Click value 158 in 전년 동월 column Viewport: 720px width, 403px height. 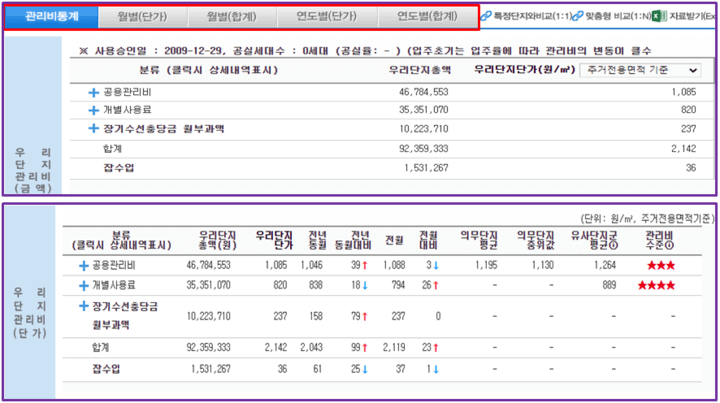point(316,316)
